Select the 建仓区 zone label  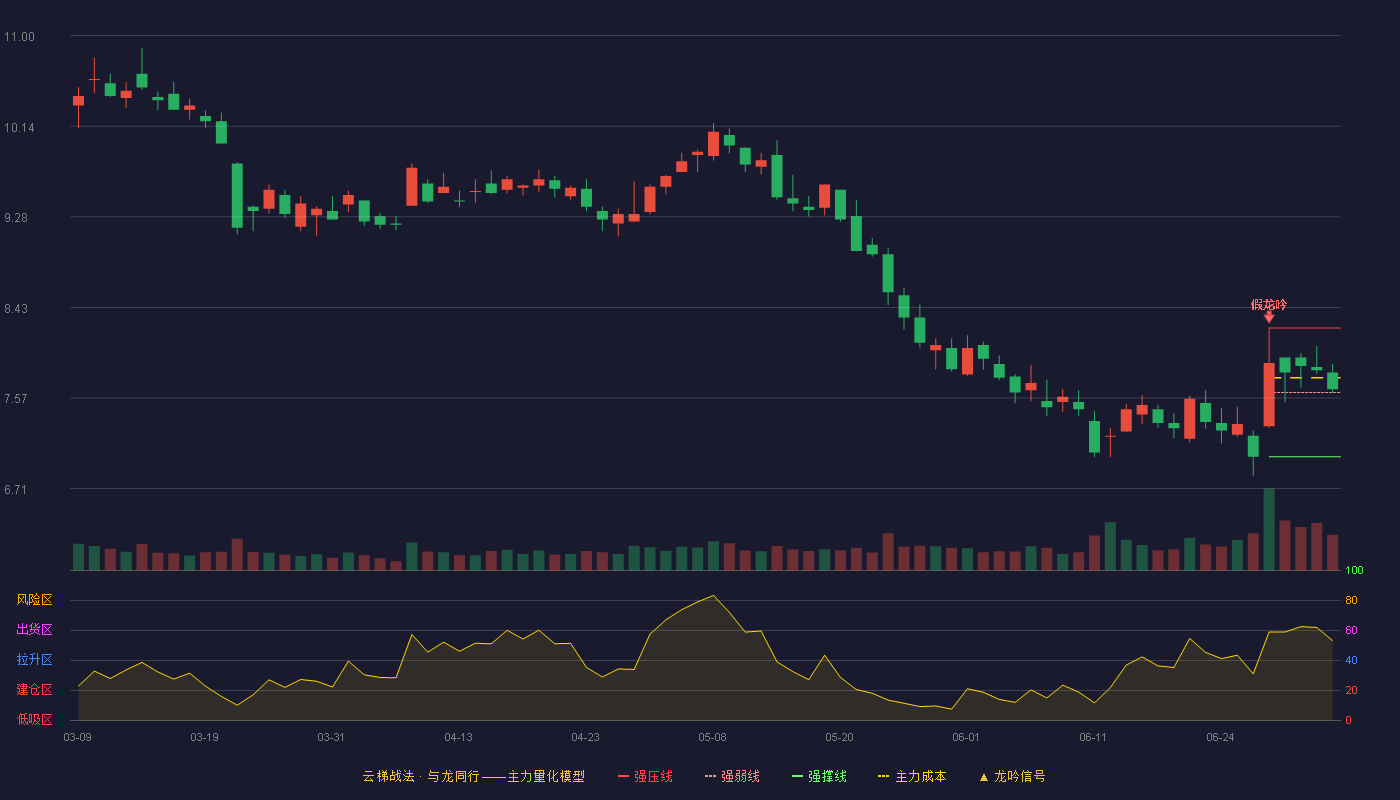[x=34, y=690]
